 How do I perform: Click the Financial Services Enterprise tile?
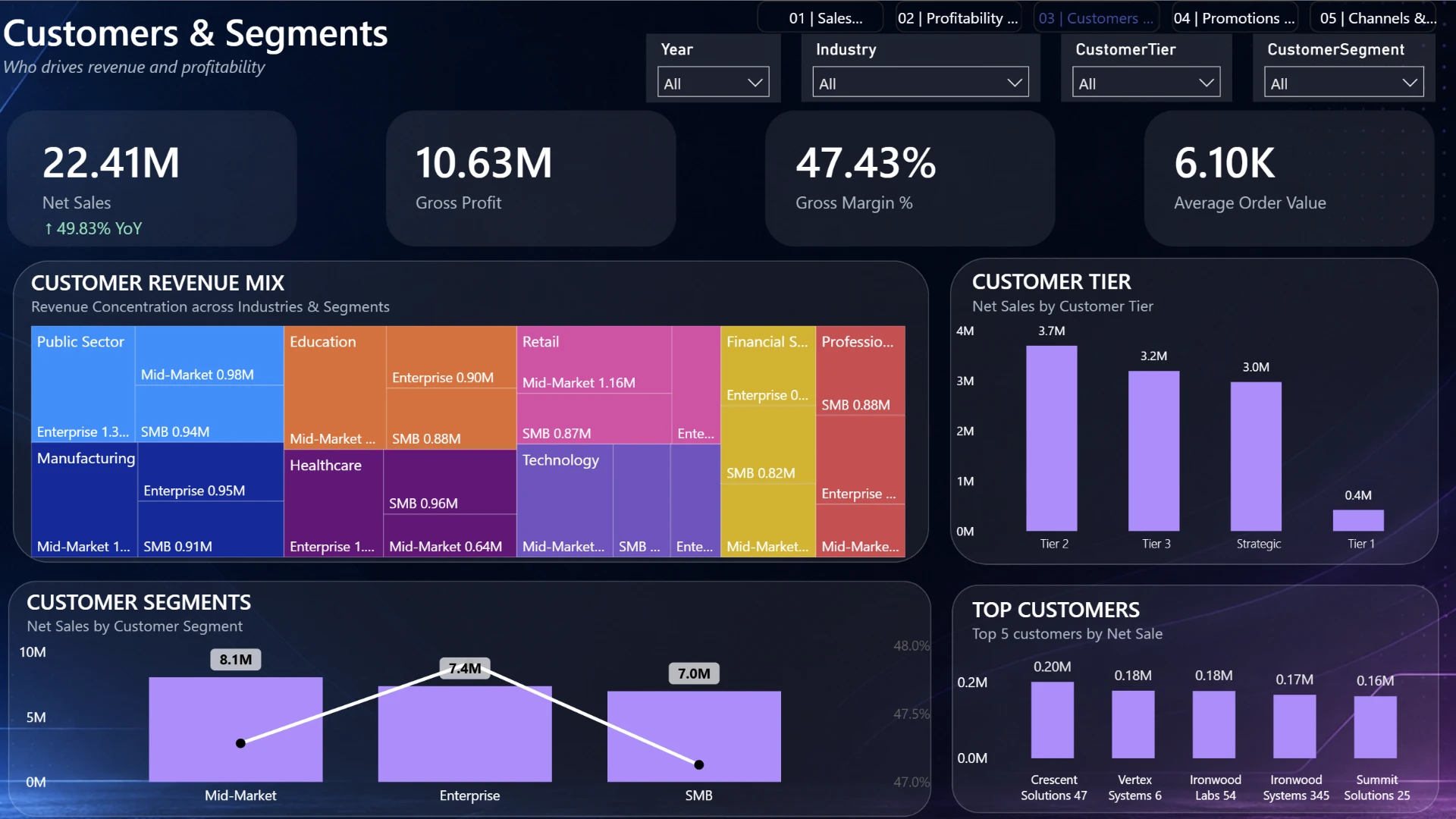point(768,367)
